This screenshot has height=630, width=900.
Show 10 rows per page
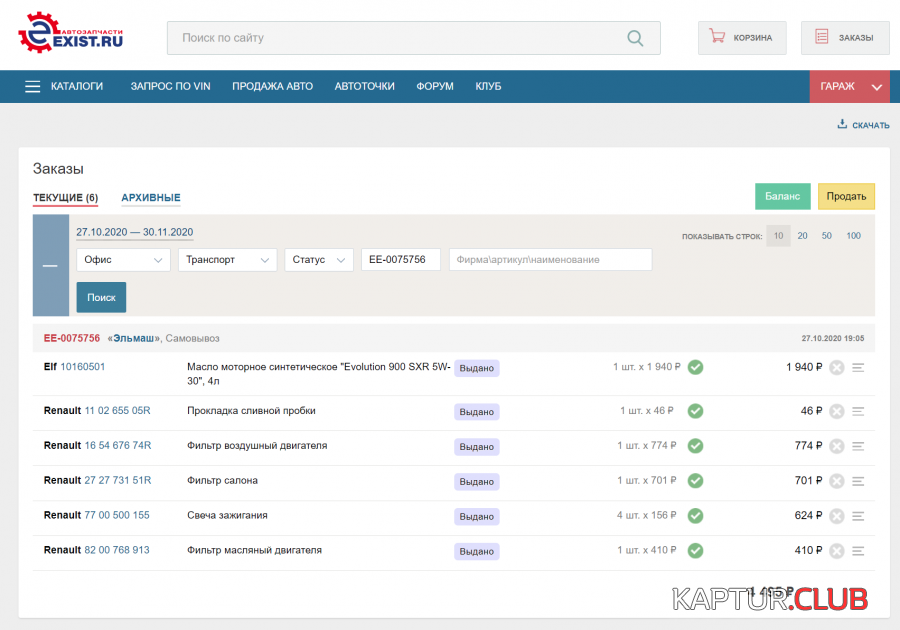(778, 236)
